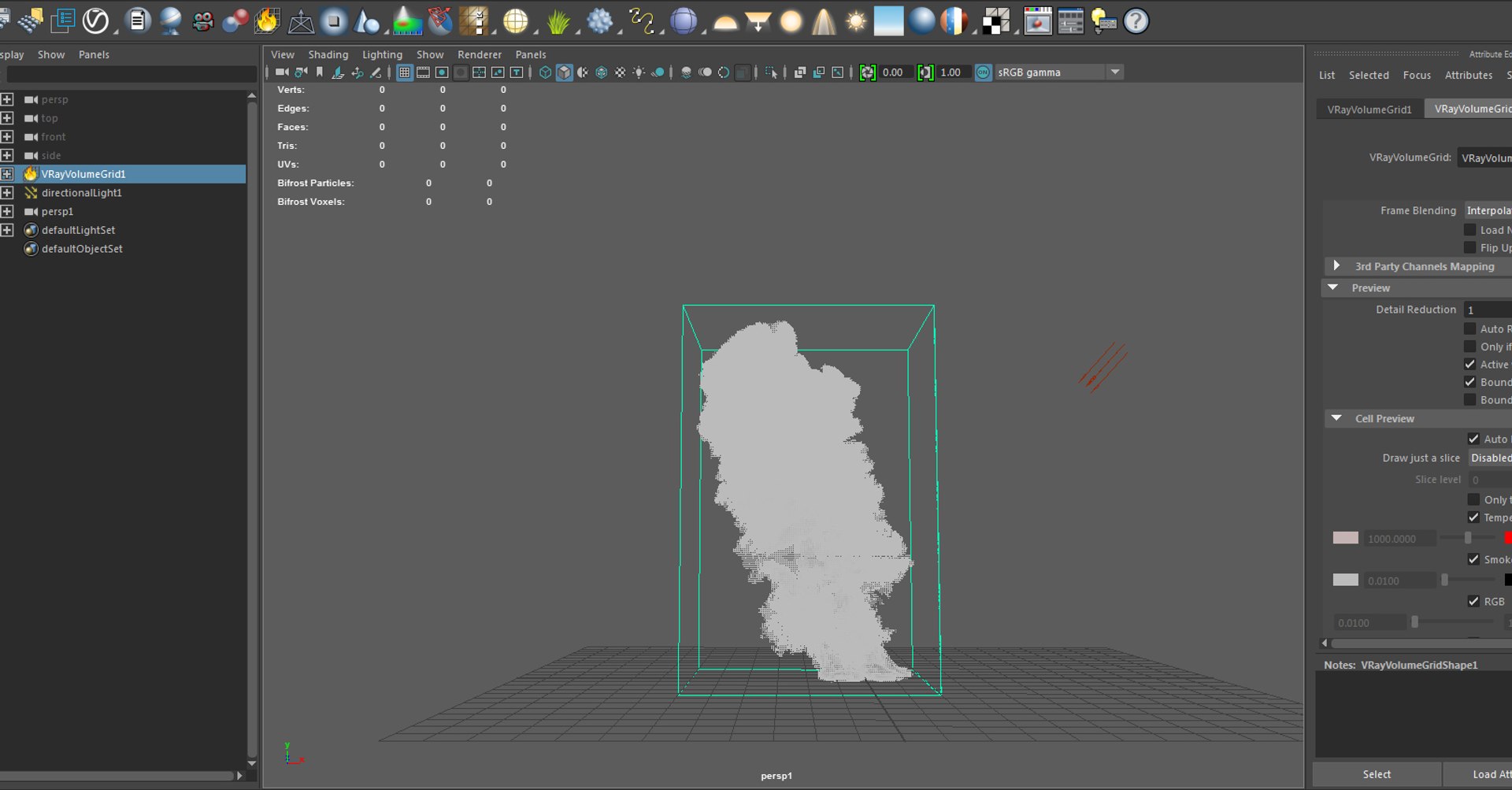Toggle the Auto checkbox in Cell Preview
This screenshot has height=790, width=1512.
coord(1473,439)
